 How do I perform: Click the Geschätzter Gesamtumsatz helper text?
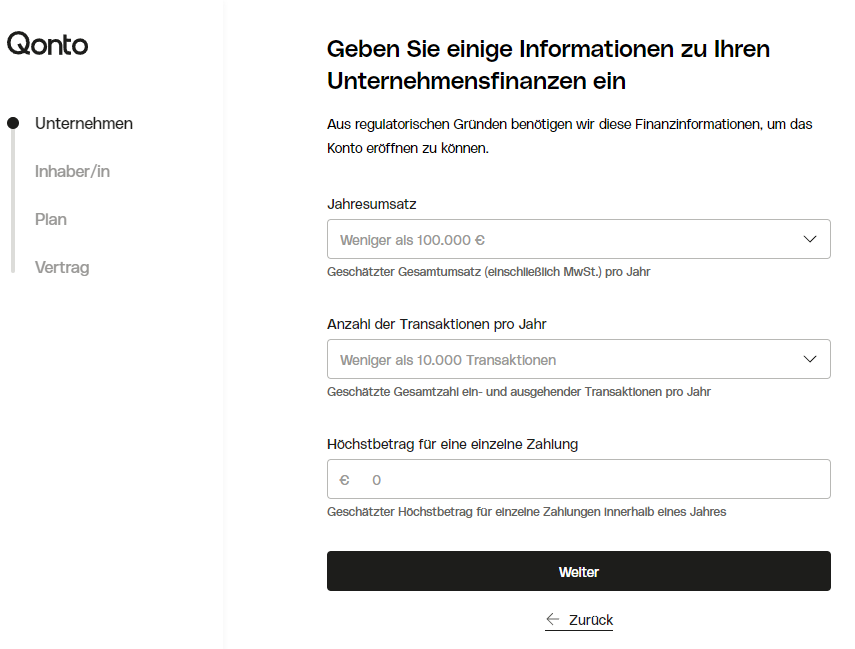click(x=489, y=272)
